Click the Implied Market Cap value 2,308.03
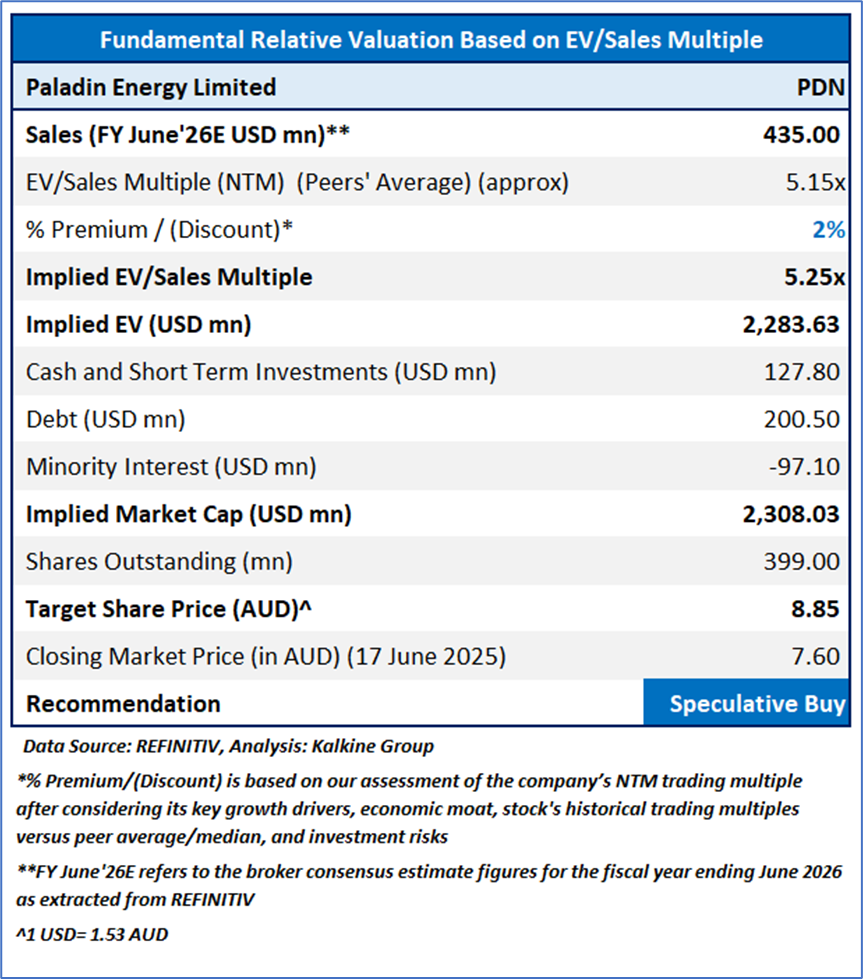Screen dimensions: 863x979 click(x=790, y=515)
